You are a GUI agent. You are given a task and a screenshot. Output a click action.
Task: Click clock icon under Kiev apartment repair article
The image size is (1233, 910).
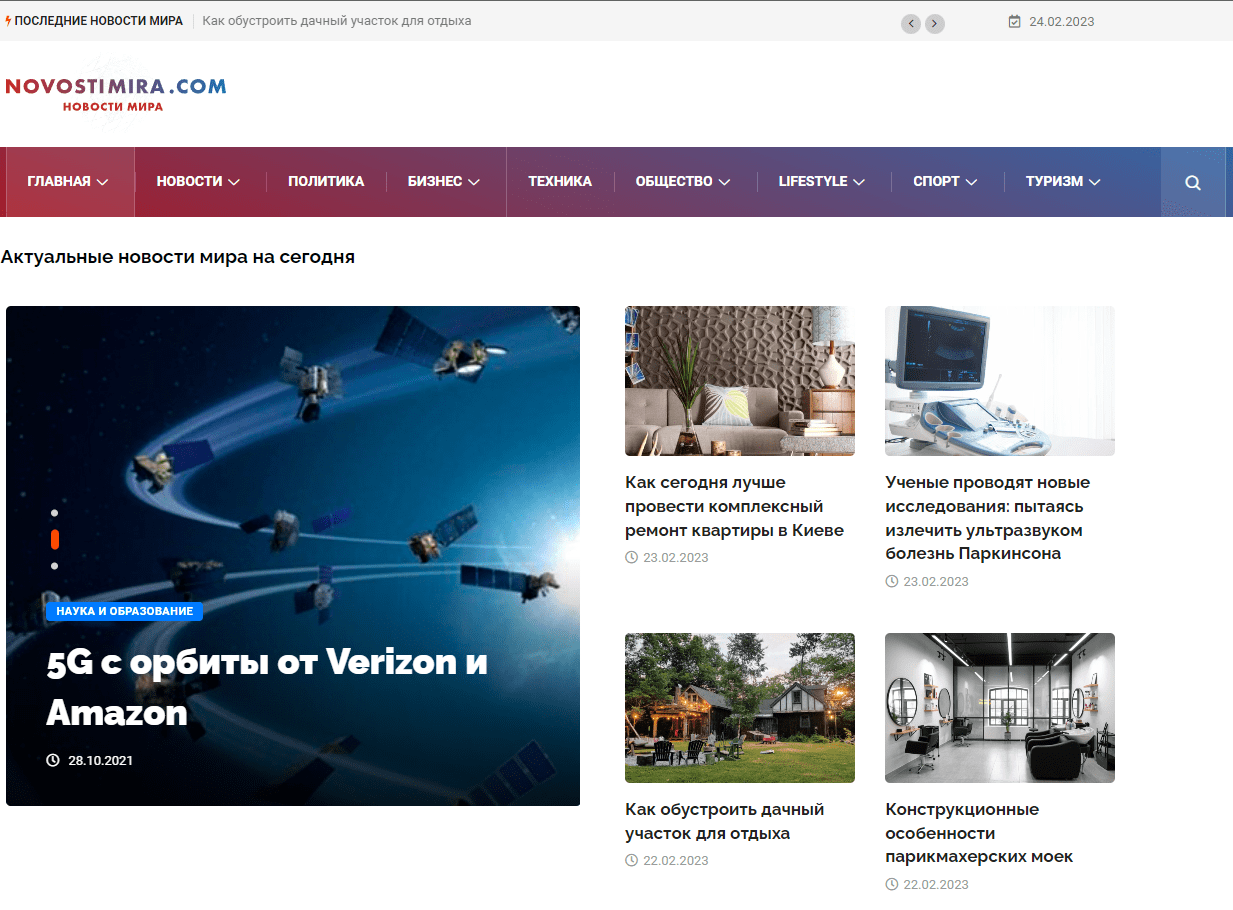(631, 557)
